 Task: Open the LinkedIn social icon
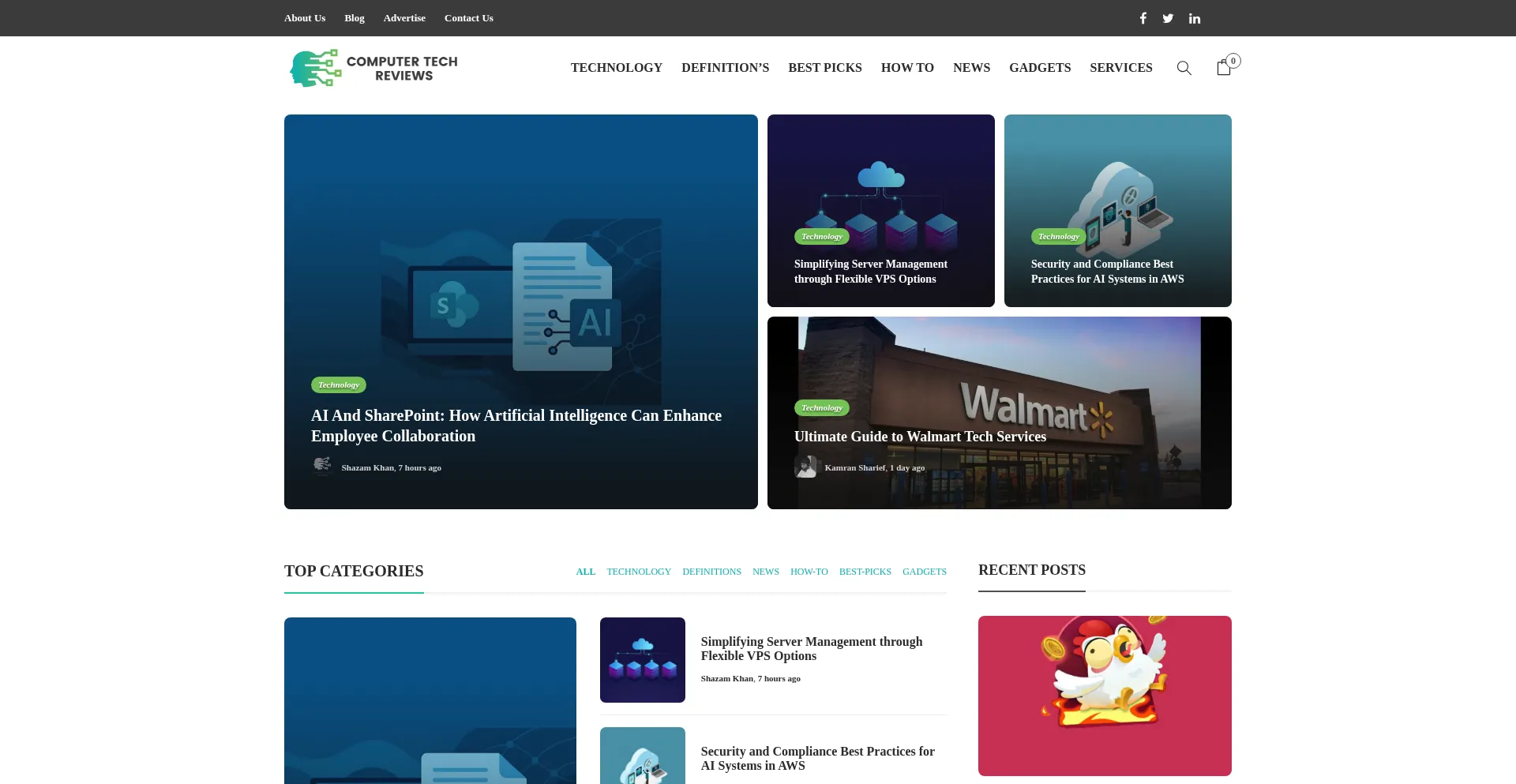[x=1195, y=18]
